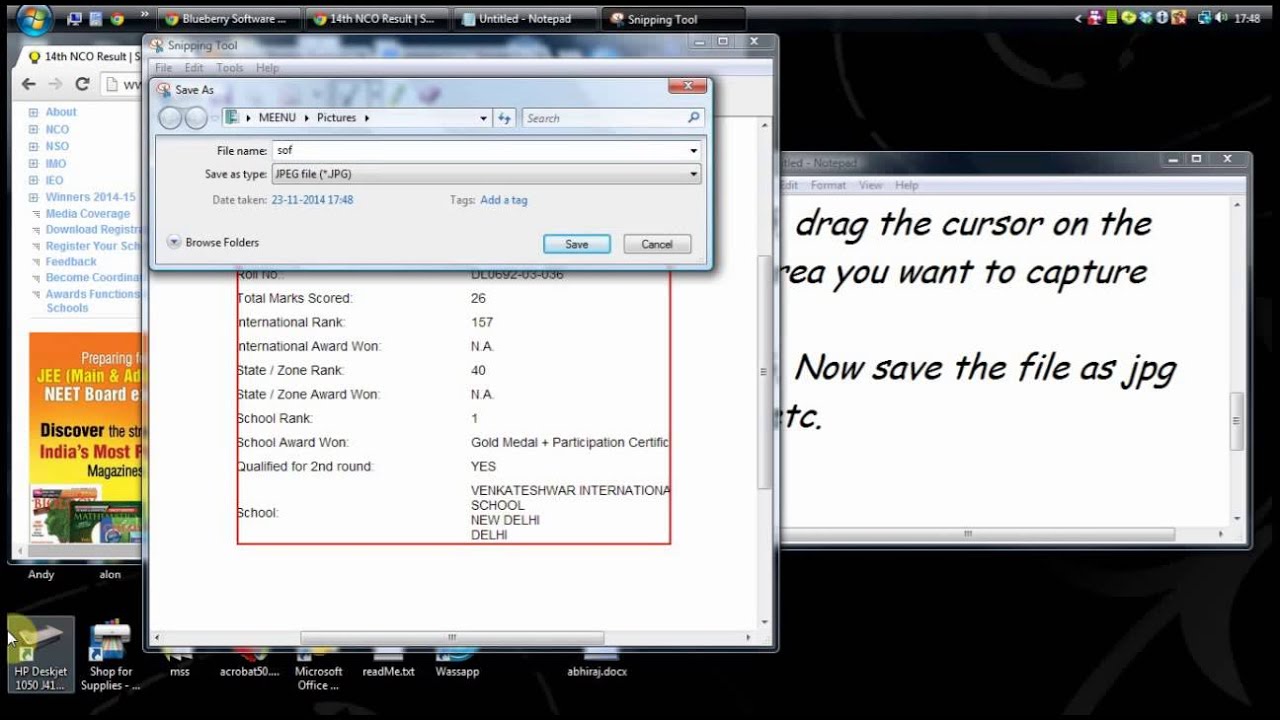Screen dimensions: 1280x720
Task: Click Pictures in the Save As breadcrumb
Action: tap(336, 118)
